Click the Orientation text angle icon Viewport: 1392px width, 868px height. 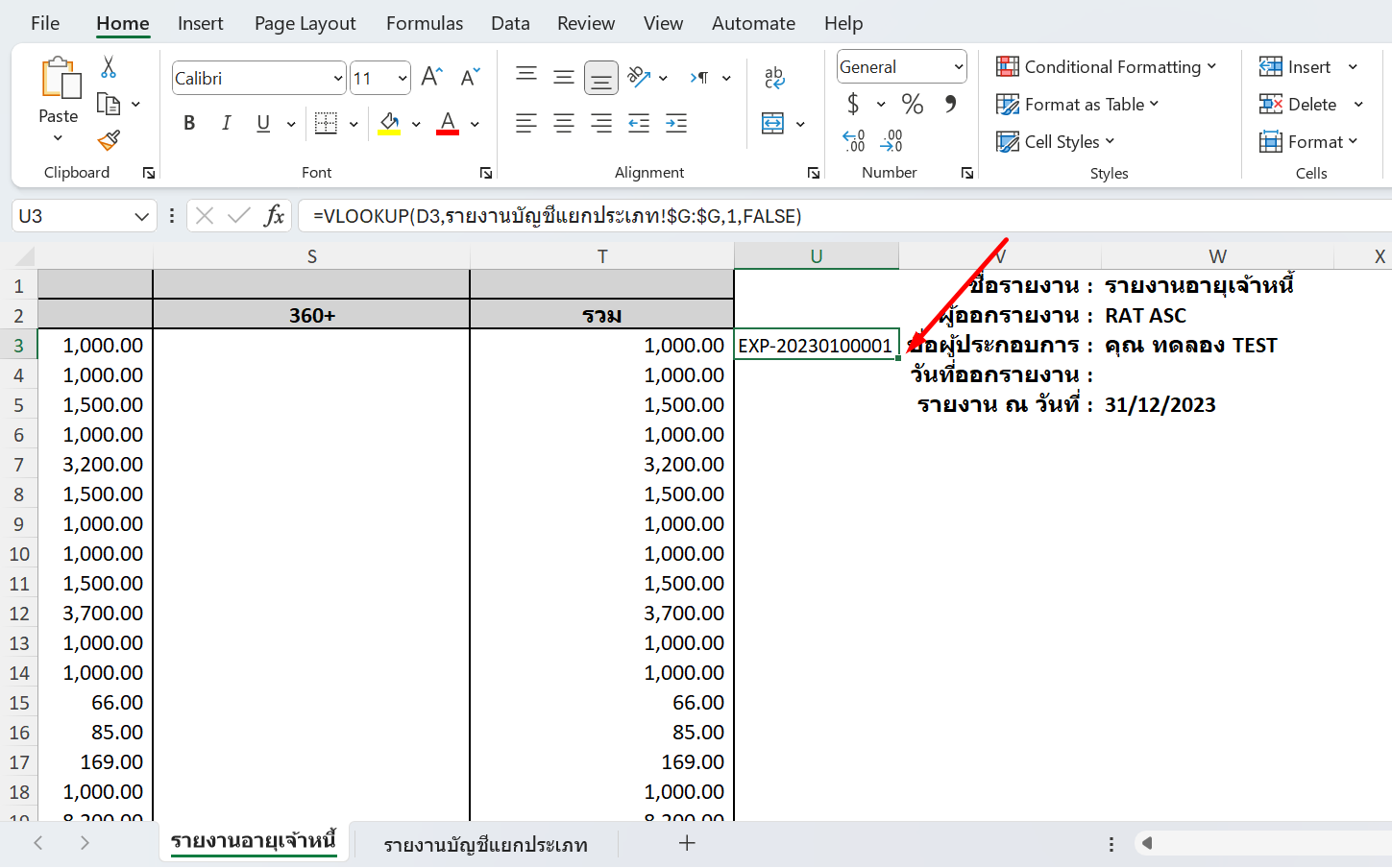(x=639, y=77)
